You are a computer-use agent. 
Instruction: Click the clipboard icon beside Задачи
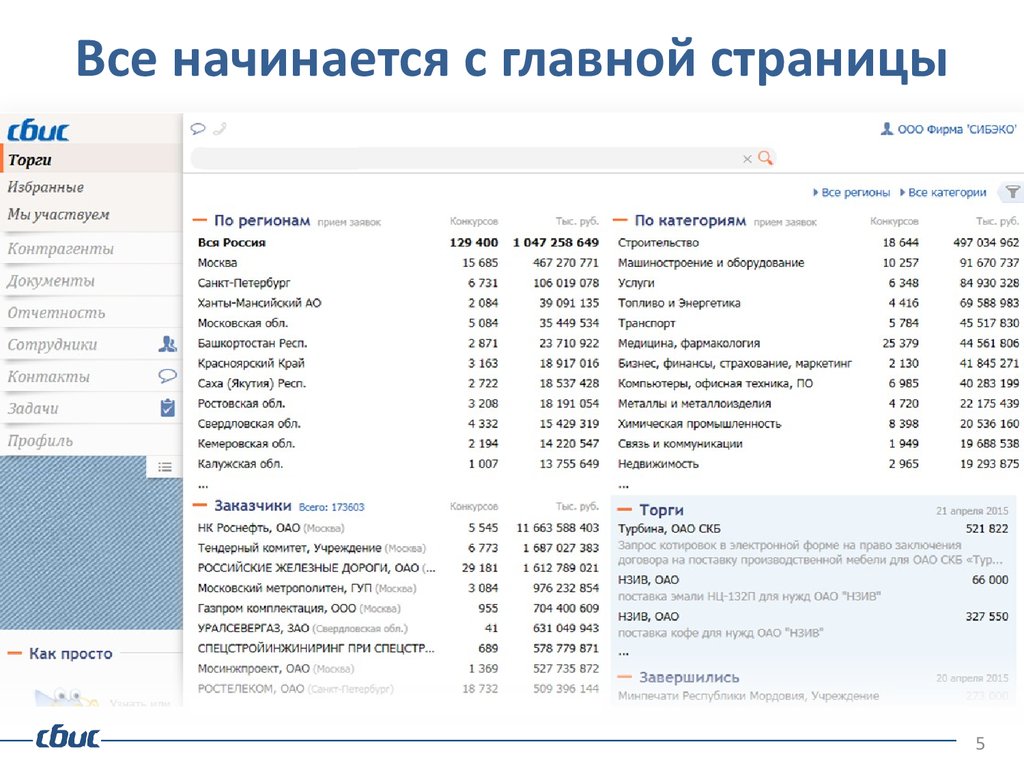pos(167,408)
